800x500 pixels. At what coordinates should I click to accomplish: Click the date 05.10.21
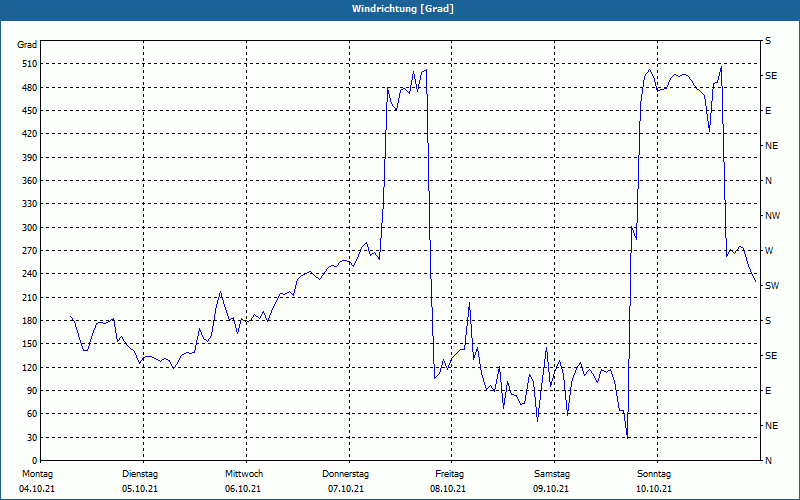click(x=140, y=489)
